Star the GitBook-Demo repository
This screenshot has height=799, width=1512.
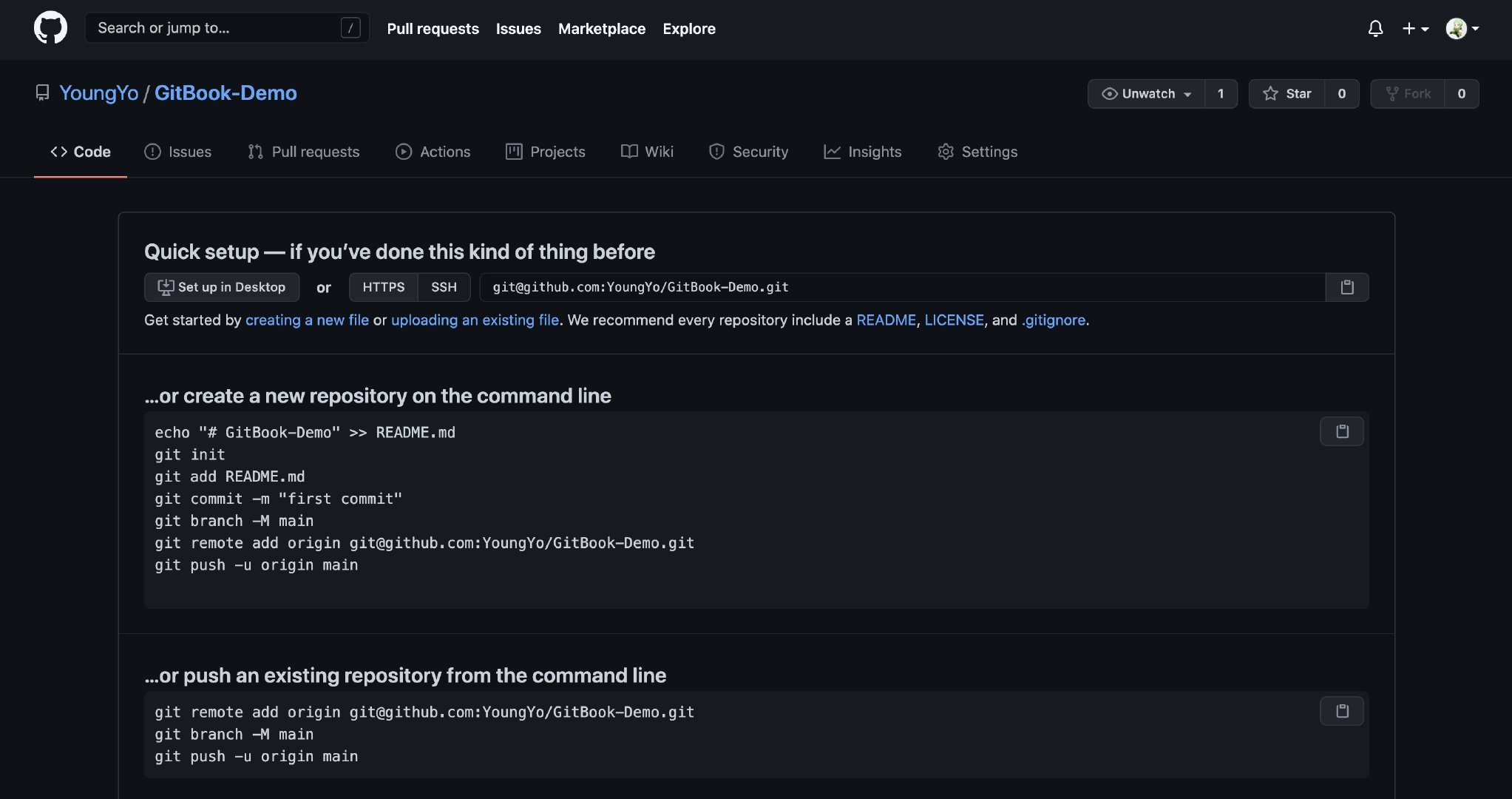point(1287,94)
